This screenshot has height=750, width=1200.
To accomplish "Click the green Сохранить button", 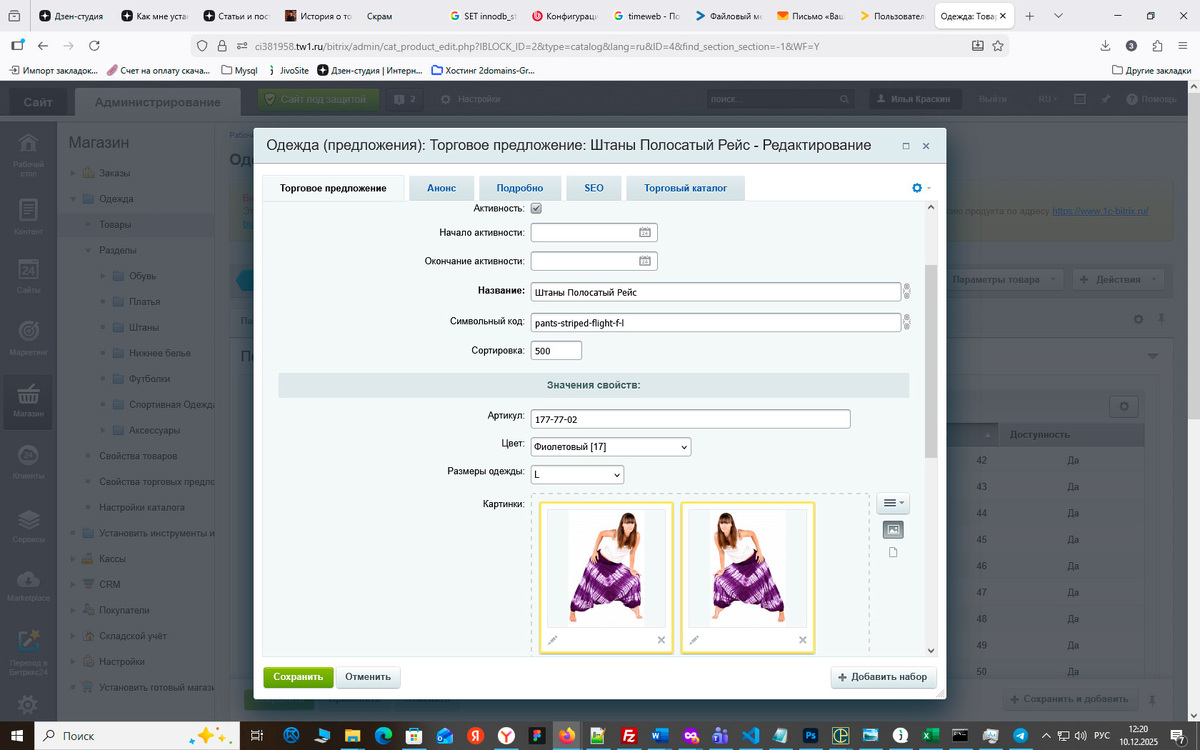I will pos(298,677).
